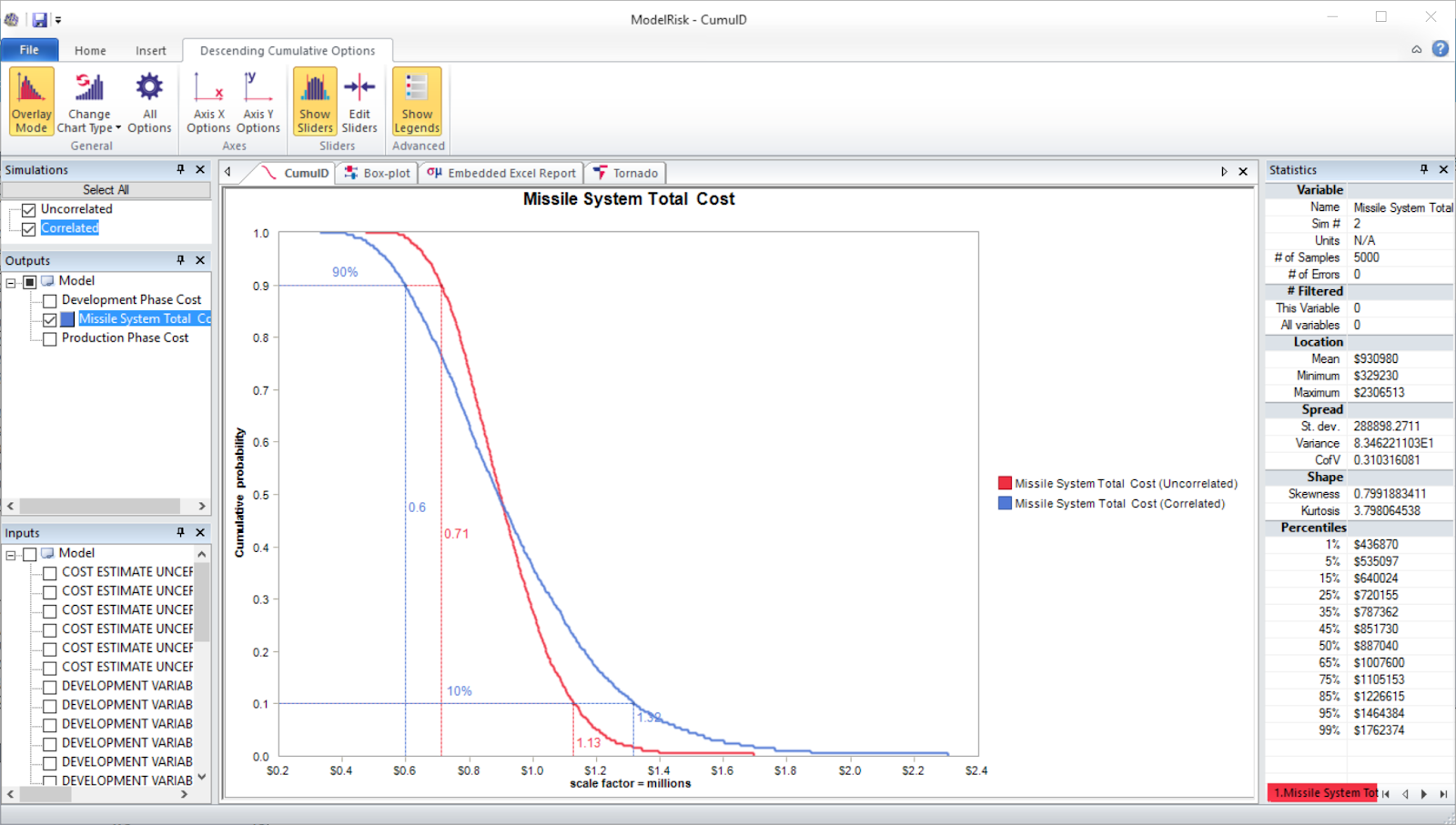This screenshot has width=1456, height=825.
Task: Open Axis Y Options
Action: coord(258,100)
